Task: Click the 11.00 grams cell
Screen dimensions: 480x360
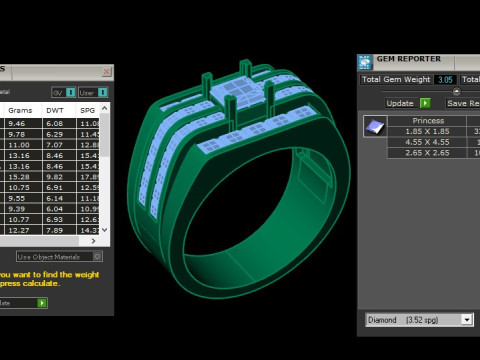Action: click(x=23, y=145)
